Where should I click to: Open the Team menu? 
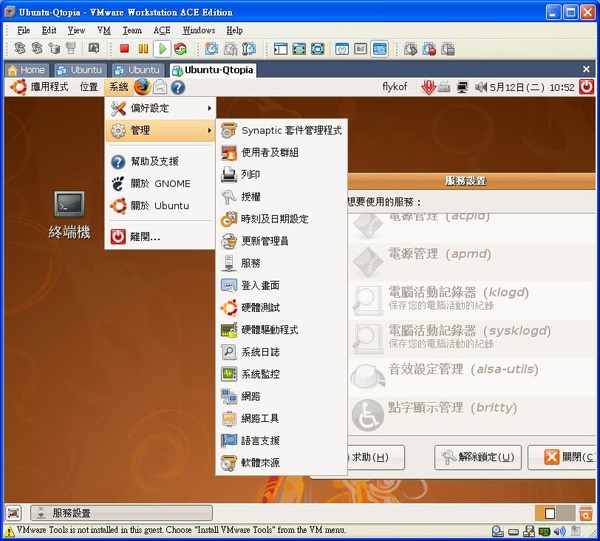tap(132, 30)
